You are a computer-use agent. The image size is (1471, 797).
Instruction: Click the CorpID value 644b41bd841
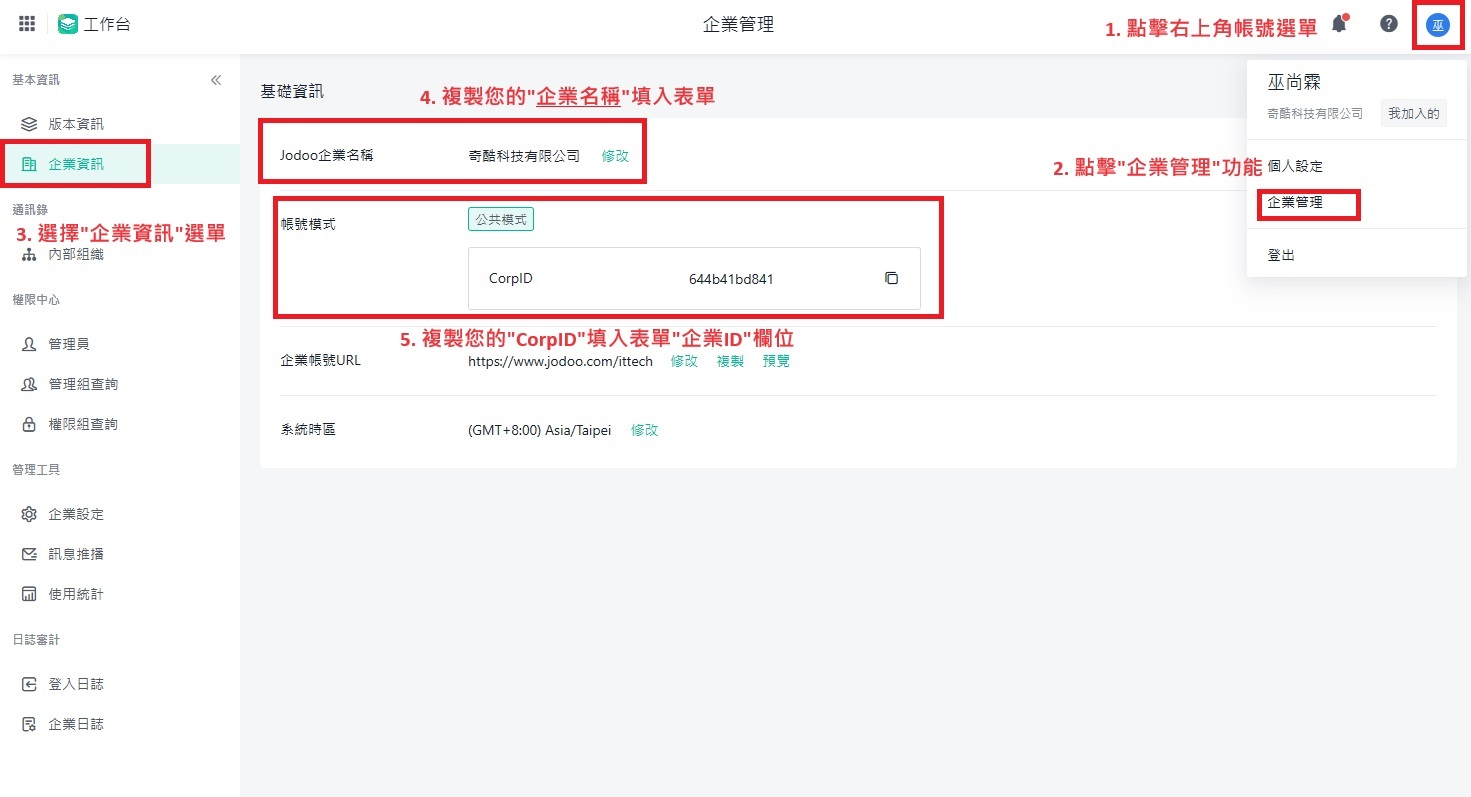[731, 279]
